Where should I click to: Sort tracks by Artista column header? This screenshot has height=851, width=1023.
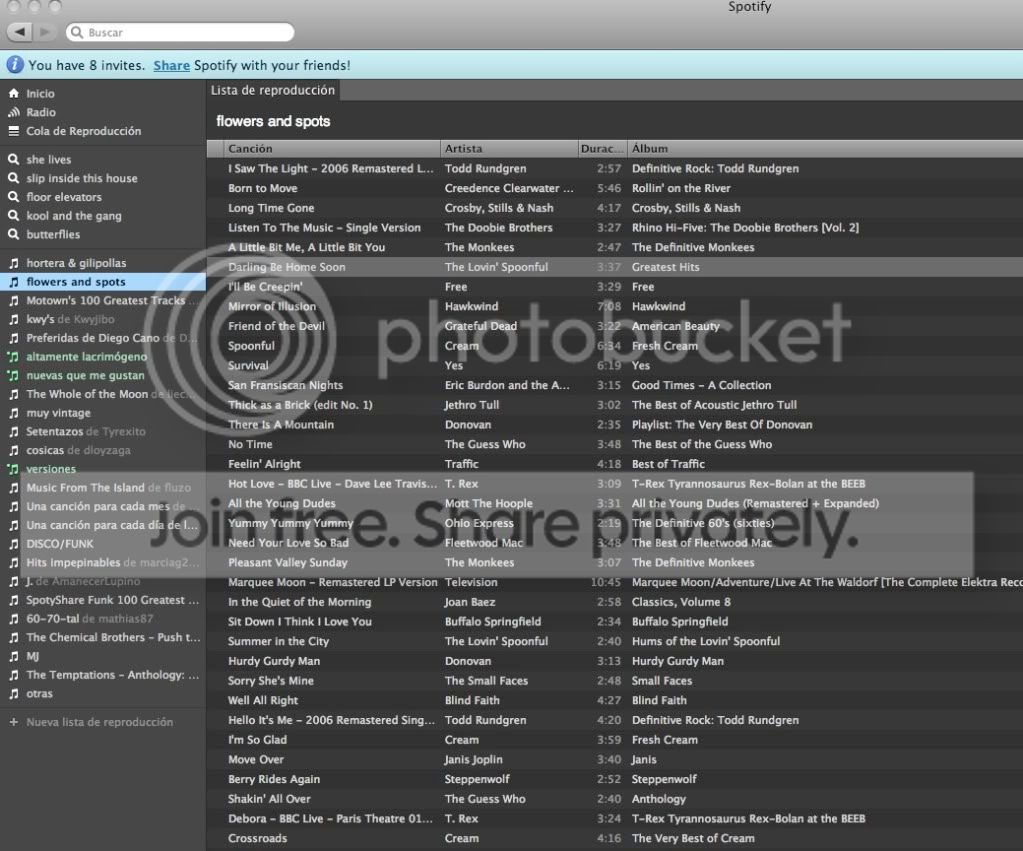click(x=463, y=149)
